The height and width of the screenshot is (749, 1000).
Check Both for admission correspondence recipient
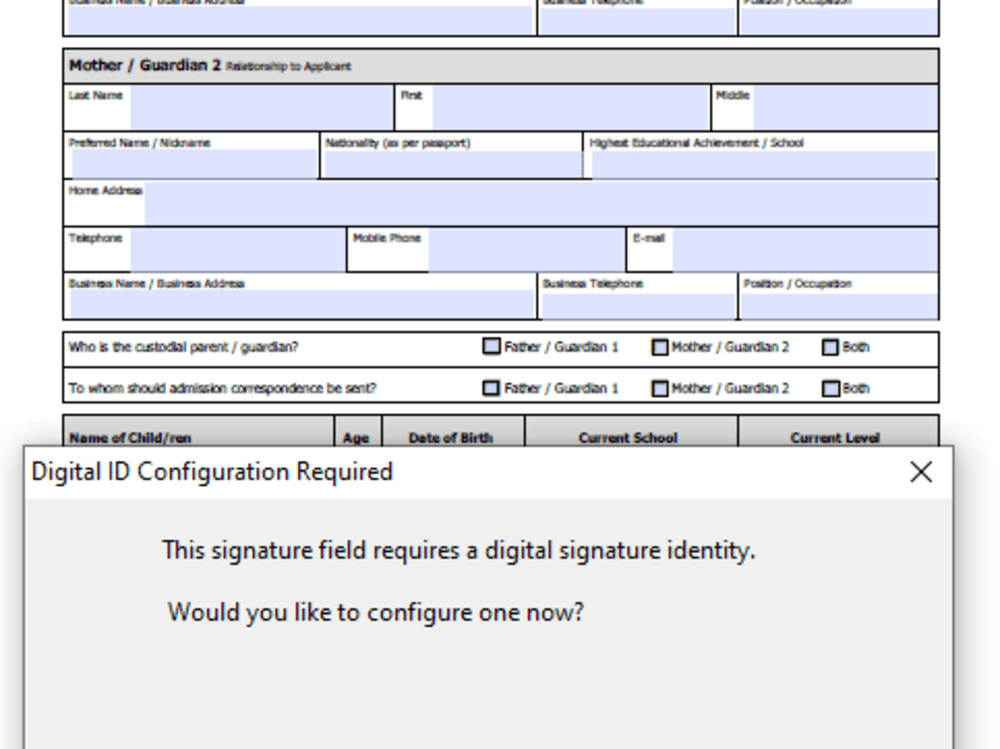[x=831, y=388]
